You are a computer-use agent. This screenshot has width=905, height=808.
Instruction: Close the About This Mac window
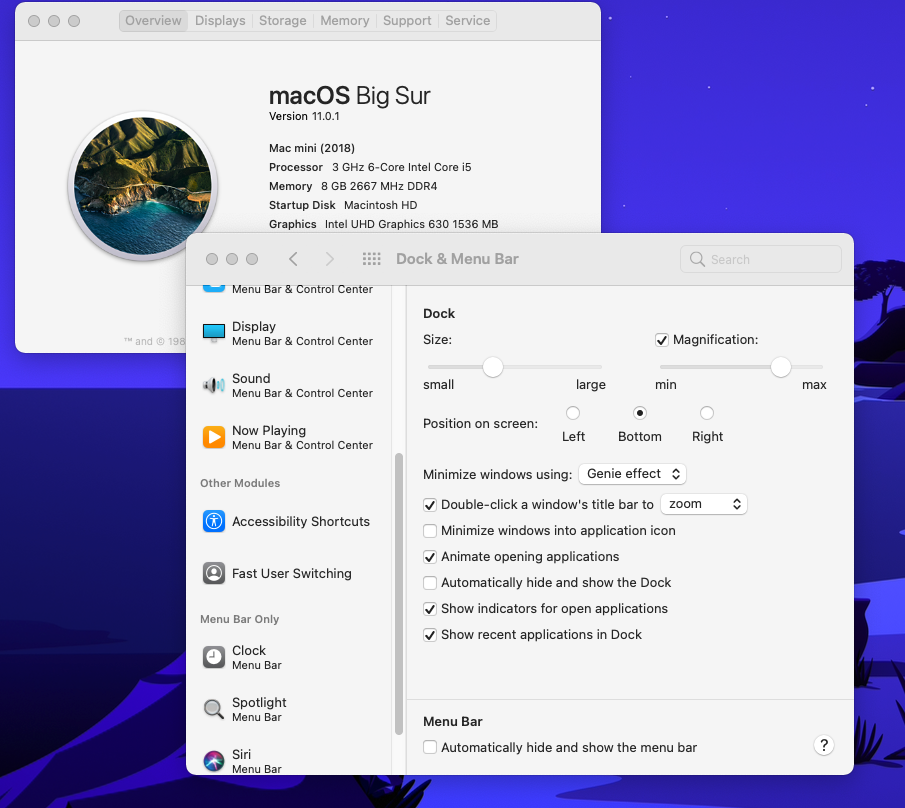tap(34, 21)
